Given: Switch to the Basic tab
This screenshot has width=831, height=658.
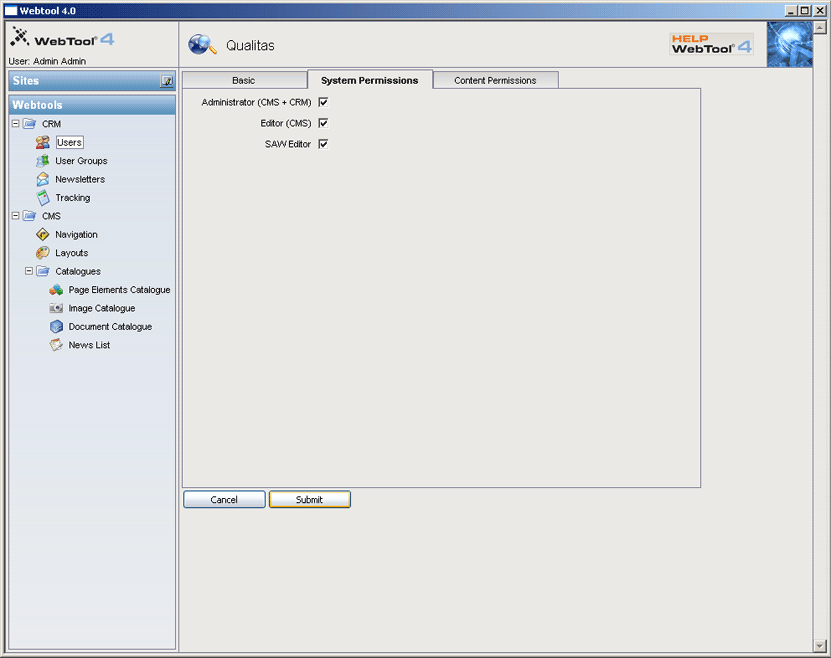Looking at the screenshot, I should click(243, 80).
